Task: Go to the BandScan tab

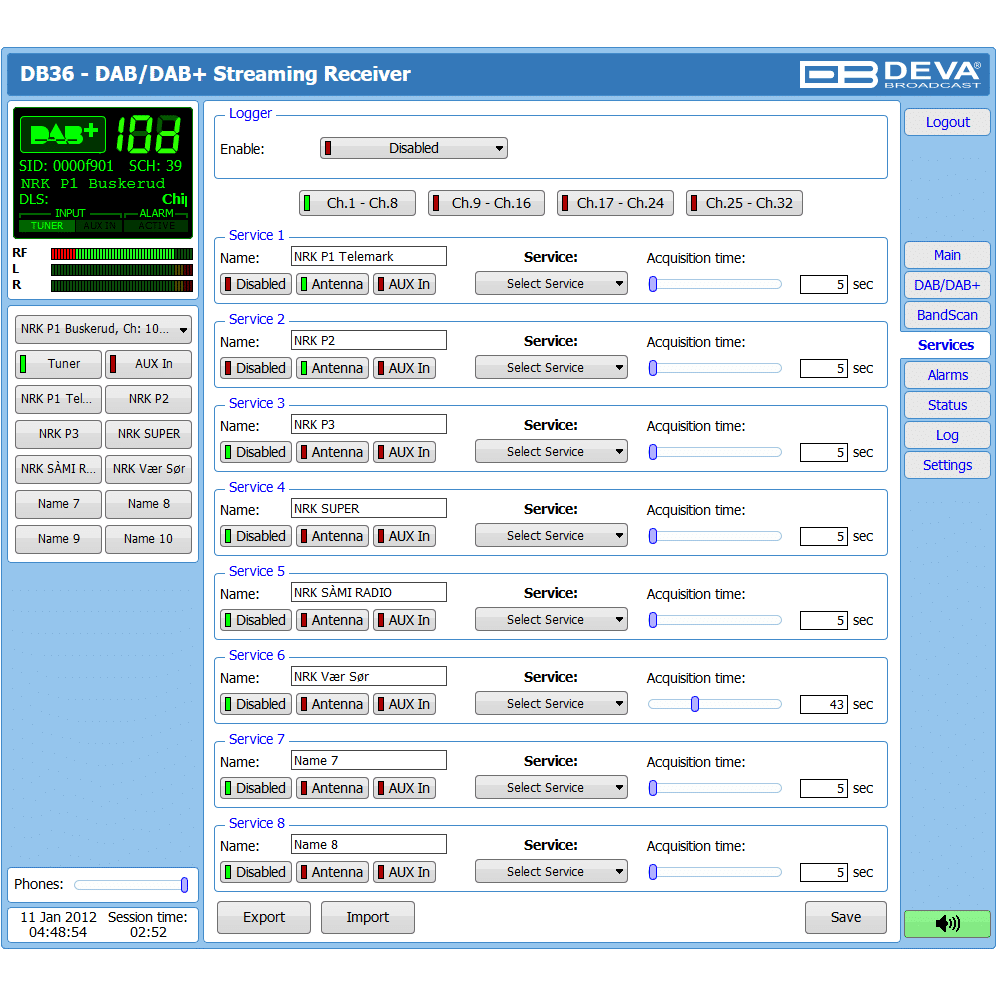Action: coord(946,315)
